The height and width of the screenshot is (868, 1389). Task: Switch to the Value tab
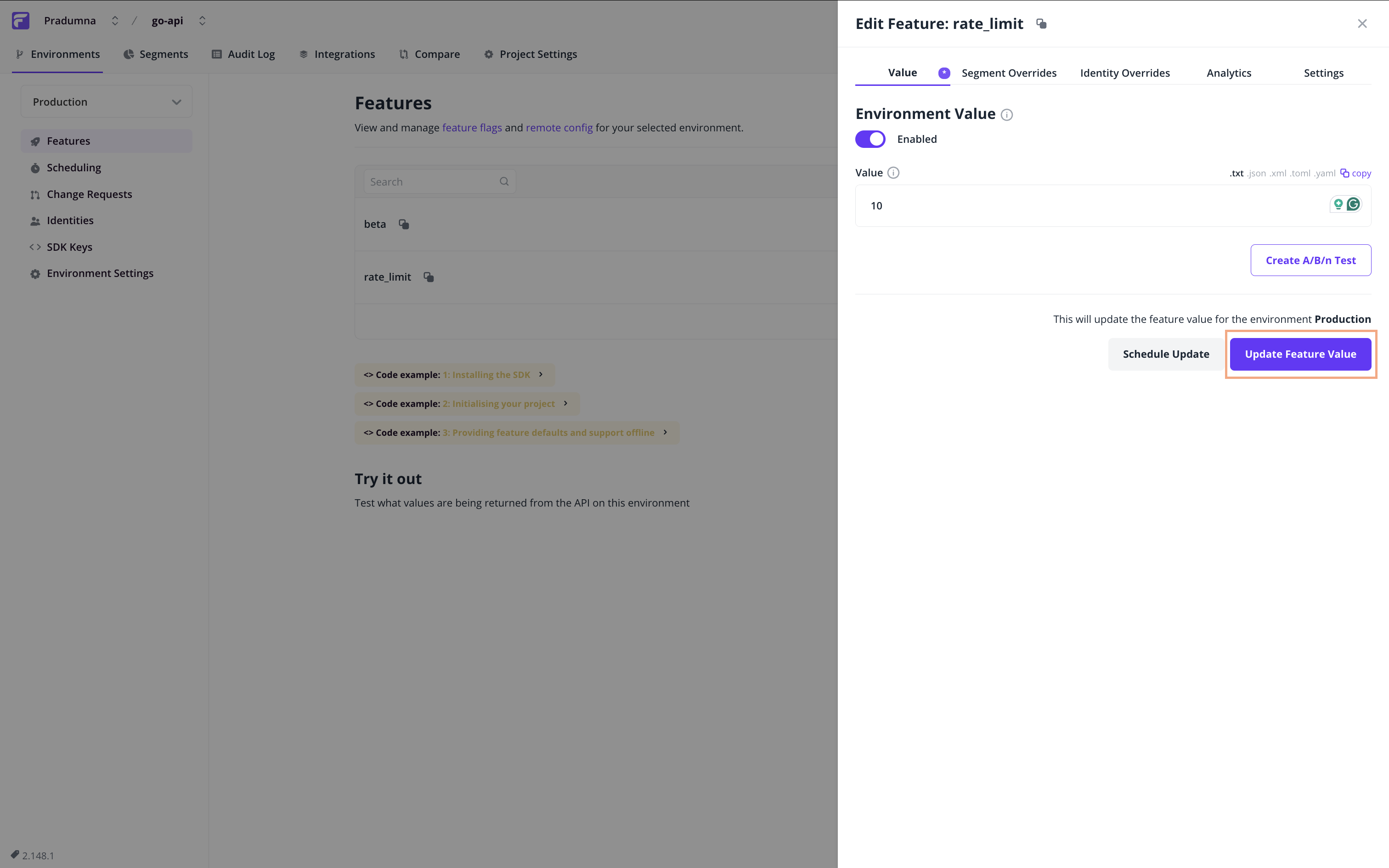(902, 73)
